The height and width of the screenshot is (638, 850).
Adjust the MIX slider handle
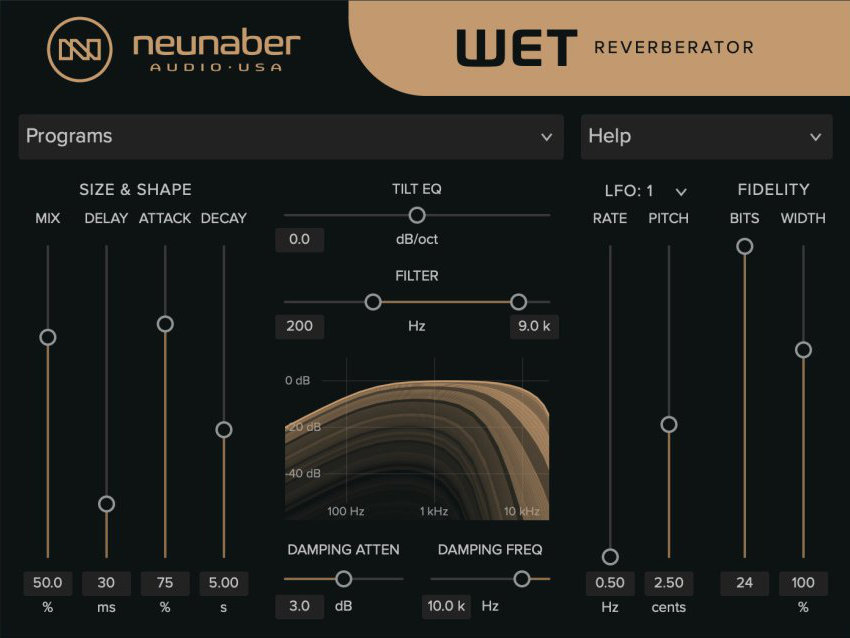click(x=48, y=337)
